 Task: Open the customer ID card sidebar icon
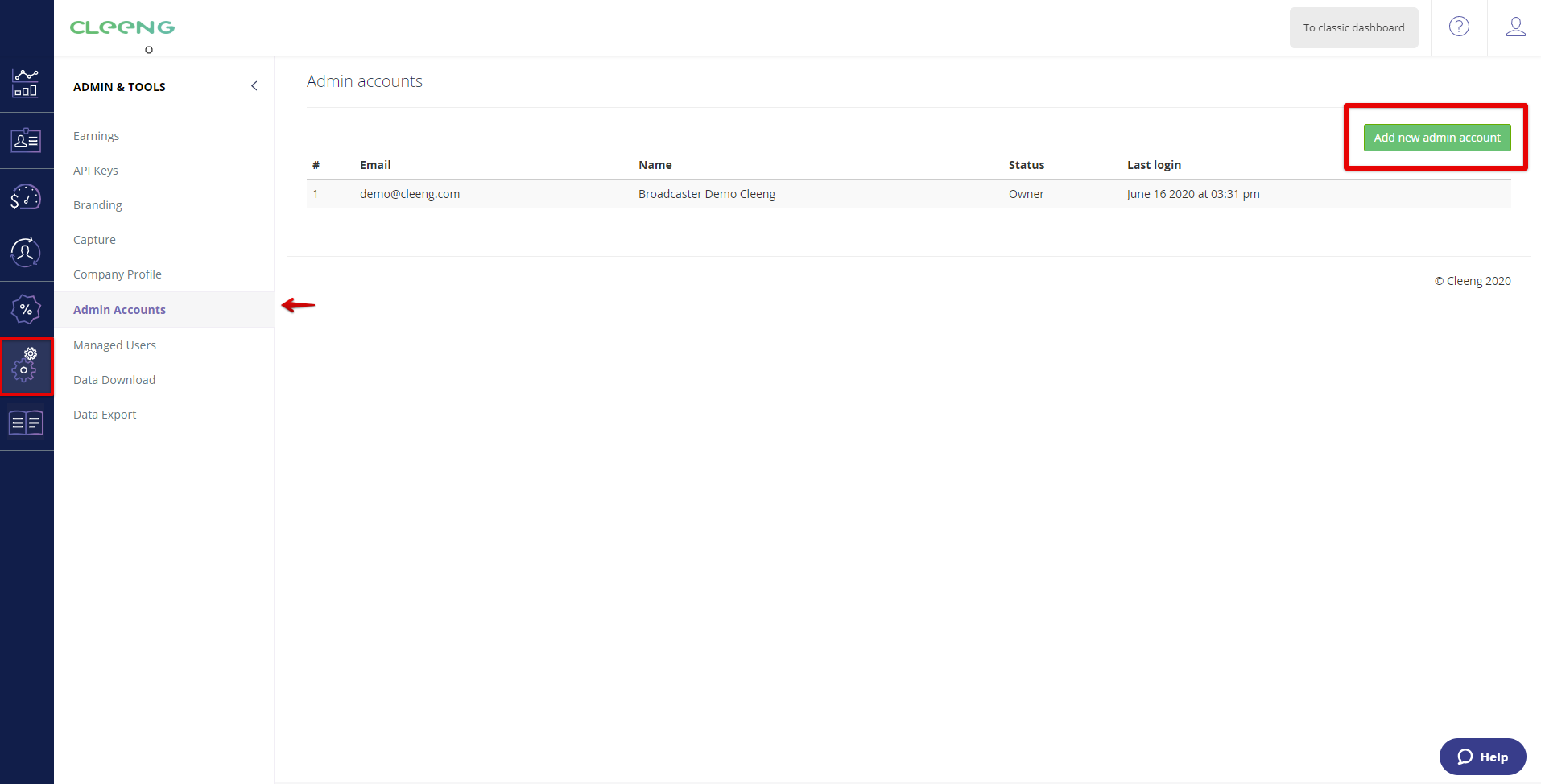pyautogui.click(x=26, y=140)
